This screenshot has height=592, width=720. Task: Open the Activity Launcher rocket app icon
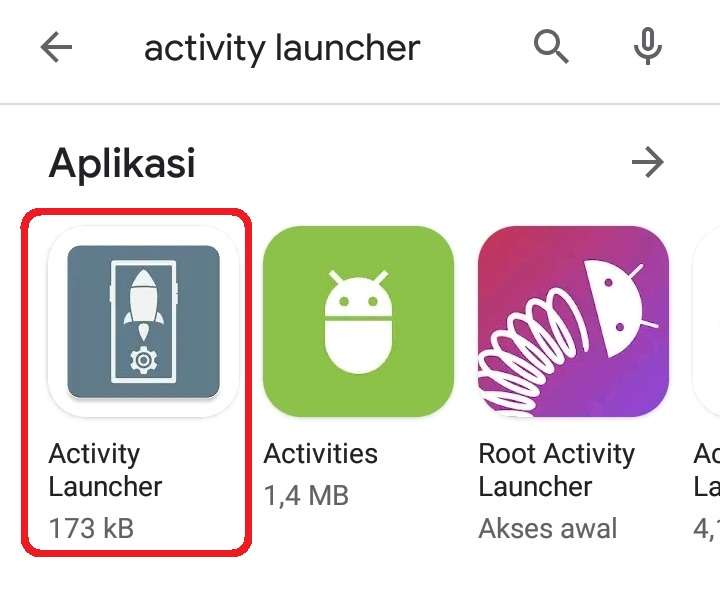[143, 321]
